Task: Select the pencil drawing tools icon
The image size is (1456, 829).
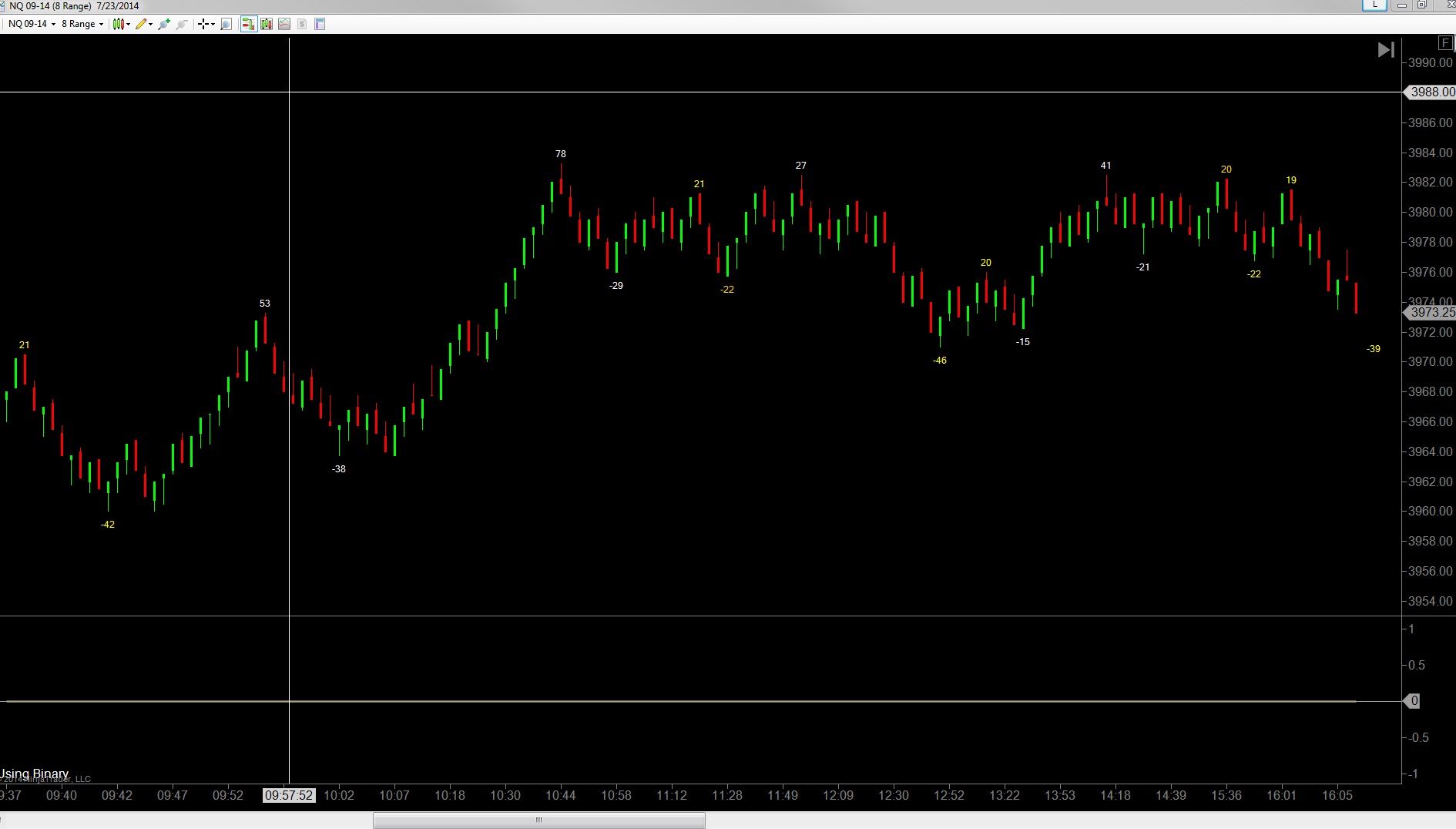Action: (141, 24)
